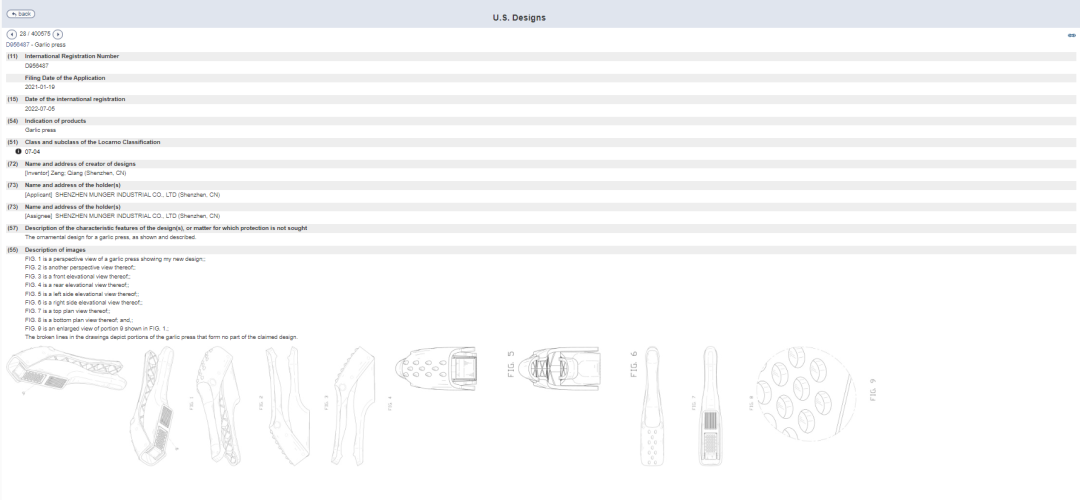The height and width of the screenshot is (500, 1080).
Task: Select the 'FIG. 4 is a rear elevational view' line
Action: click(x=77, y=285)
